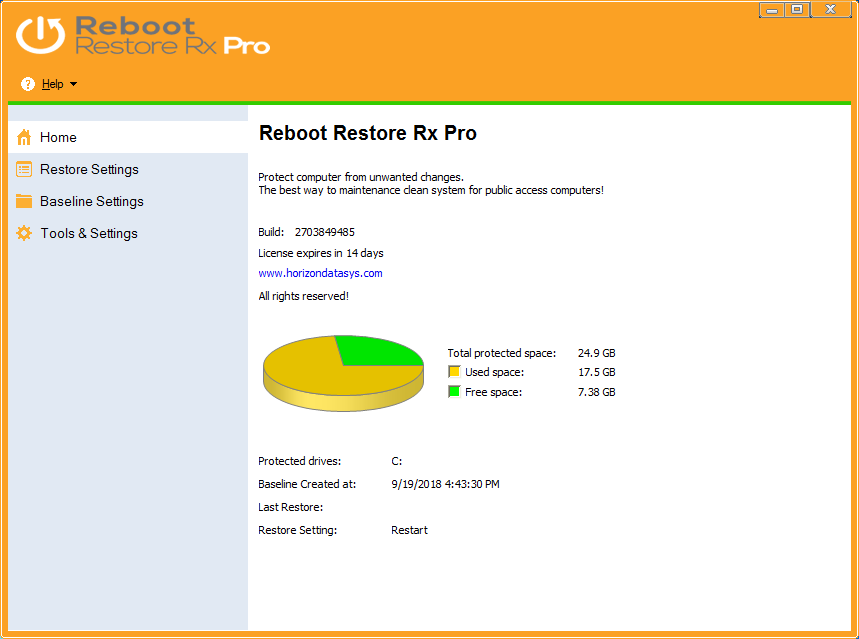Screen dimensions: 859x639
Task: Click the 'Last Restore:' label
Action: pyautogui.click(x=290, y=507)
